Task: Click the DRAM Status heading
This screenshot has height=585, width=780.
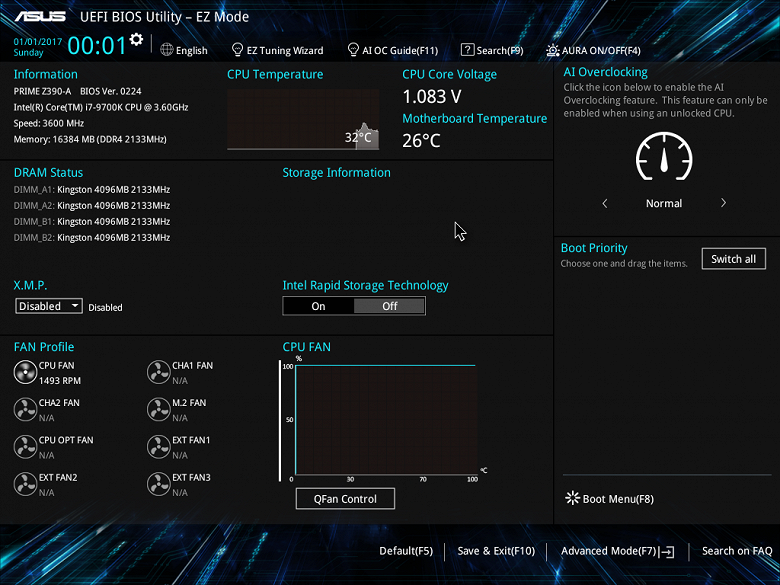Action: click(48, 173)
